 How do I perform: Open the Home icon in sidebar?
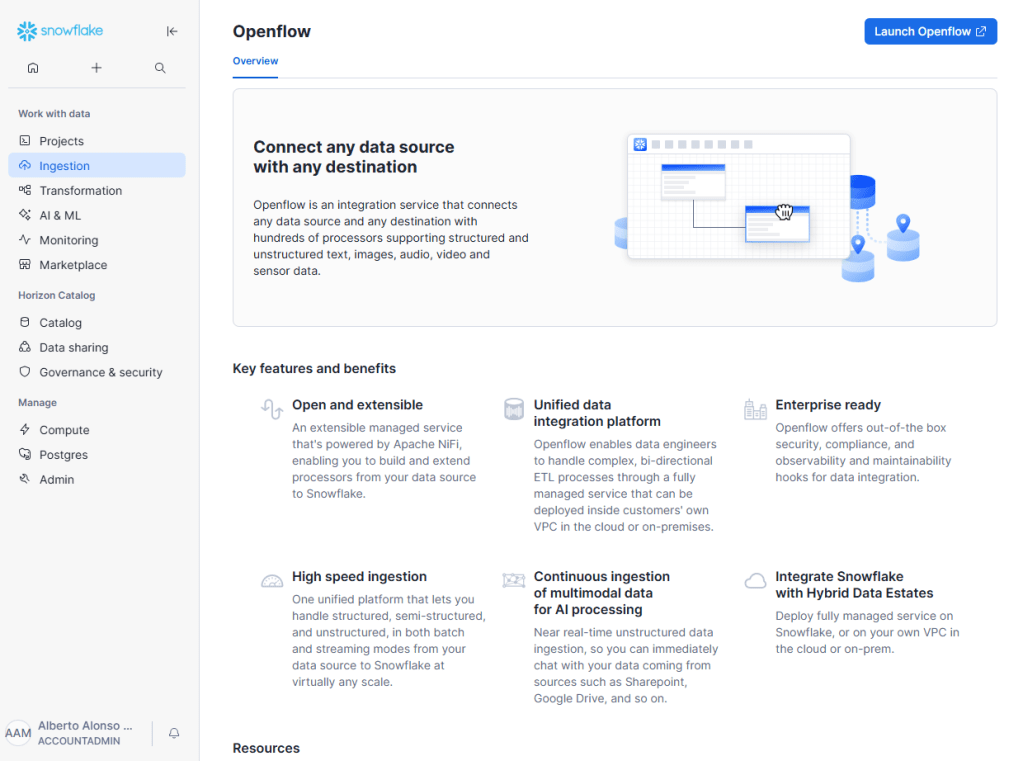pos(33,68)
